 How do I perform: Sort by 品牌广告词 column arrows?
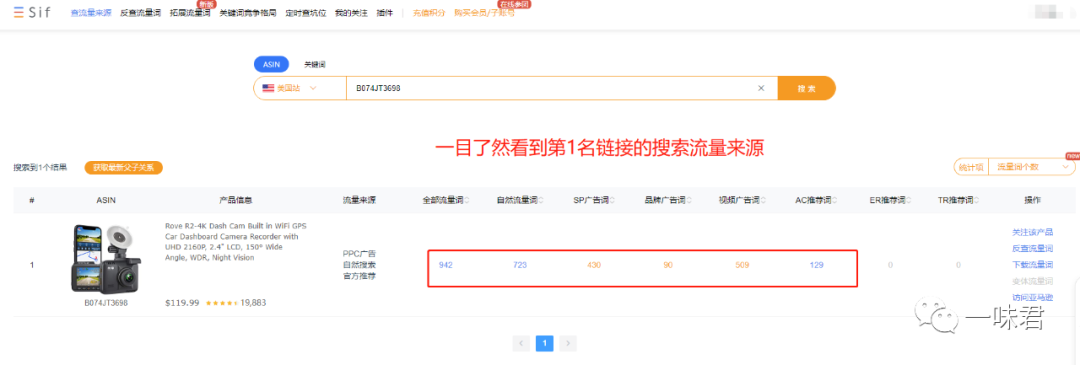pyautogui.click(x=688, y=200)
